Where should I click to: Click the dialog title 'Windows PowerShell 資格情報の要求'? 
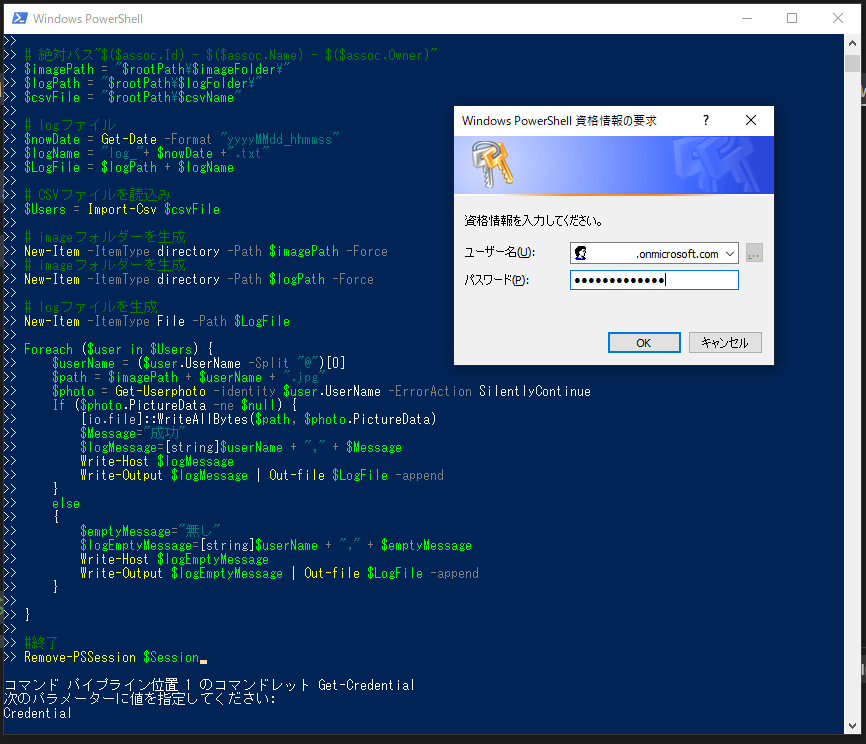pyautogui.click(x=559, y=120)
